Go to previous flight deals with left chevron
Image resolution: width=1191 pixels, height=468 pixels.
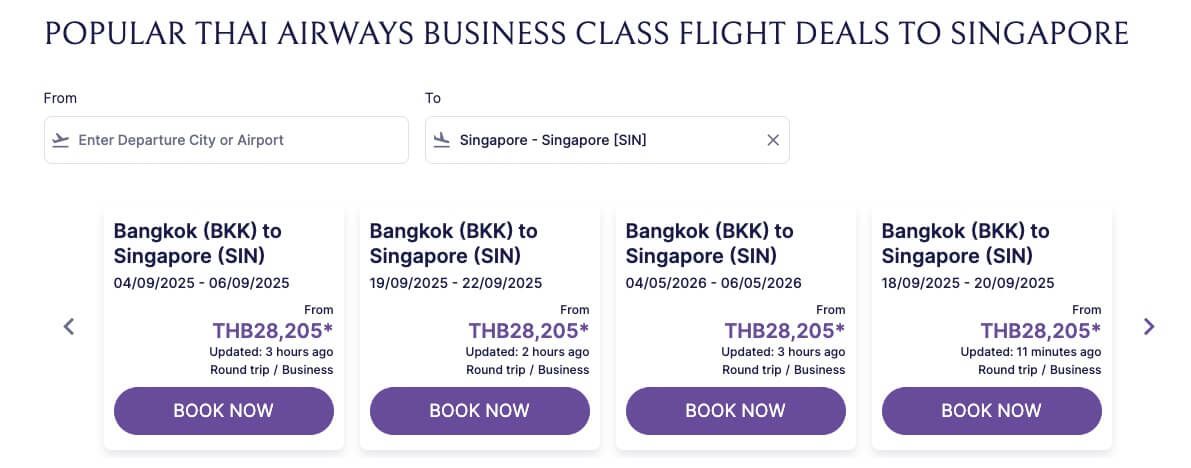point(69,326)
